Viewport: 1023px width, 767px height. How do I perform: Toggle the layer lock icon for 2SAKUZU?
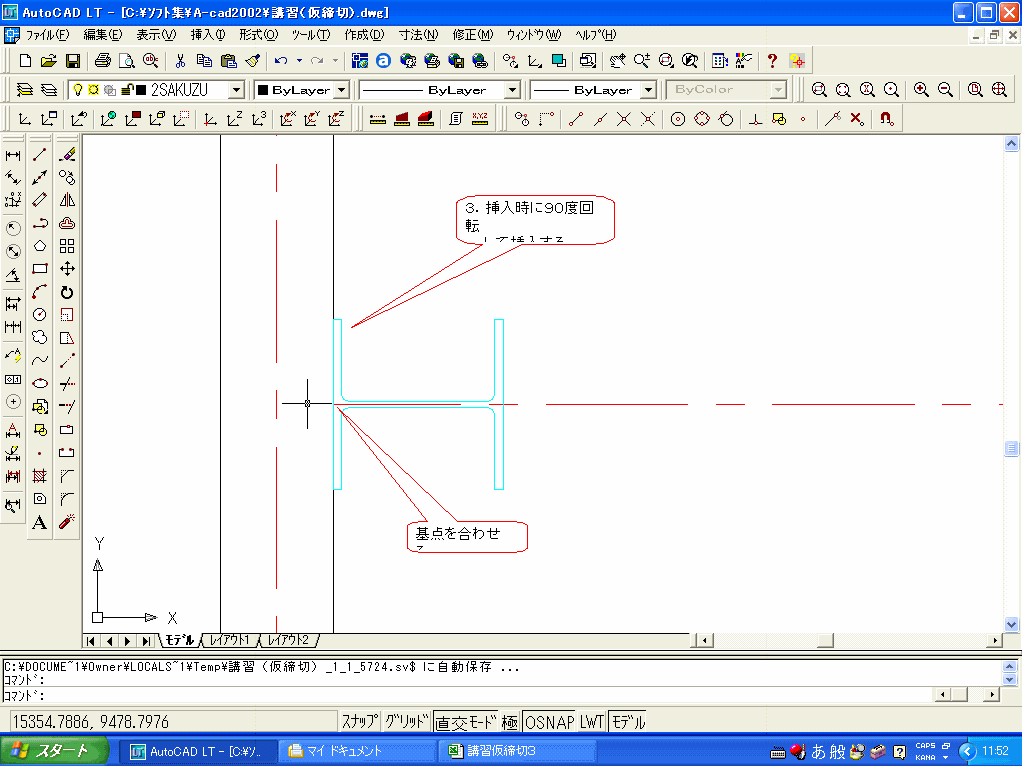click(x=128, y=90)
